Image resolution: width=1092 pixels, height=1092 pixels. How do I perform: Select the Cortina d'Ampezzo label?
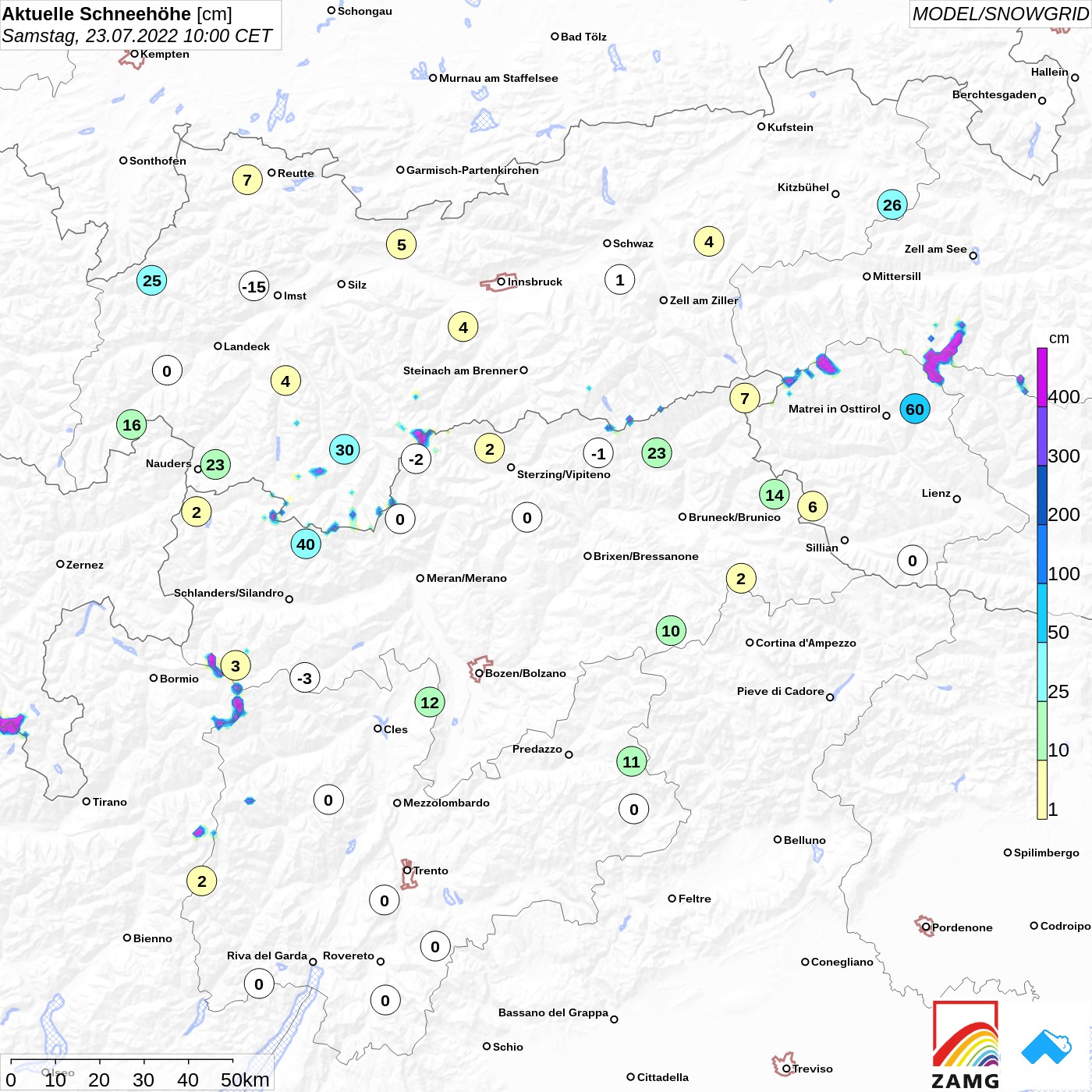tap(806, 643)
